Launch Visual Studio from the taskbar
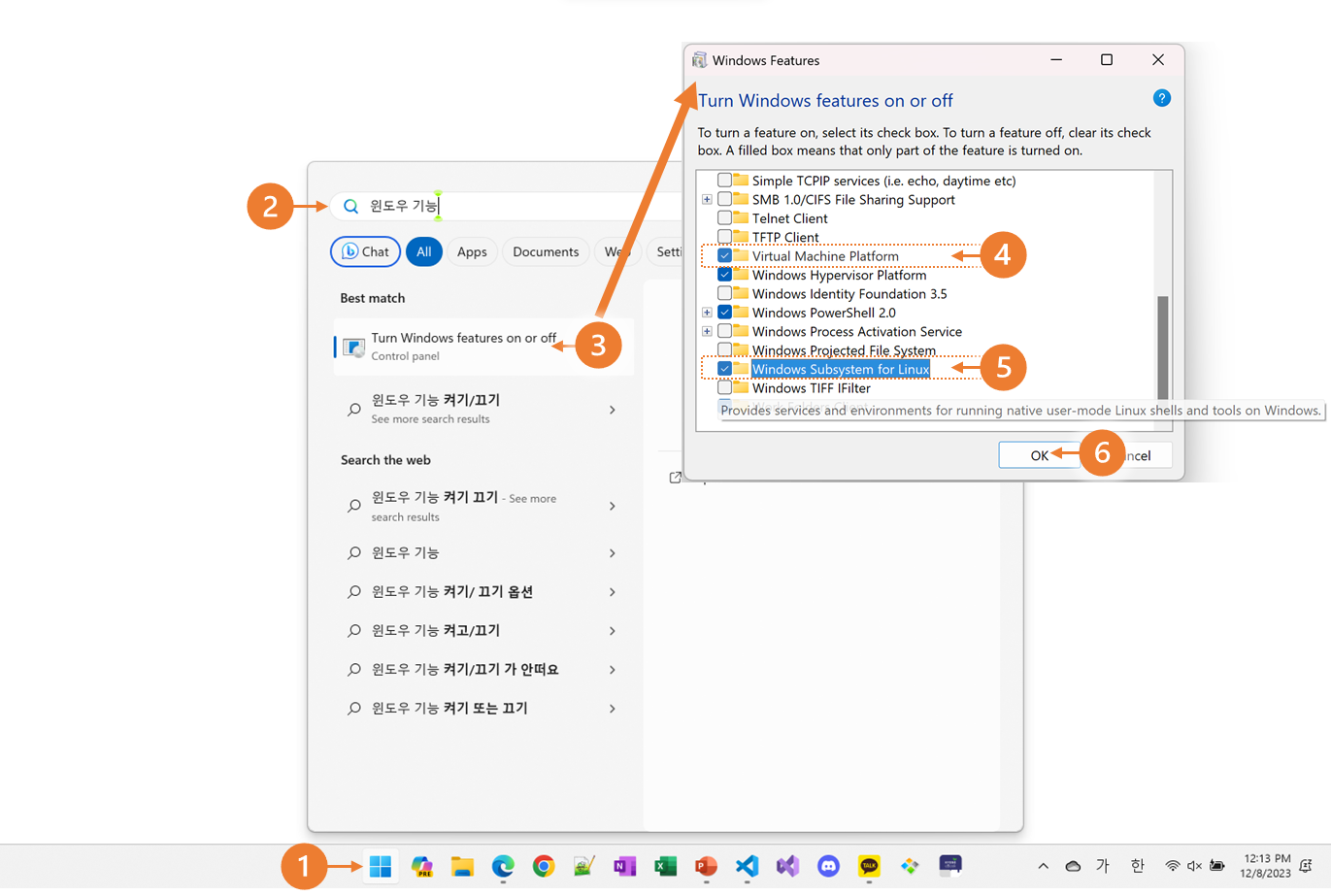Viewport: 1331px width, 896px height. point(787,866)
